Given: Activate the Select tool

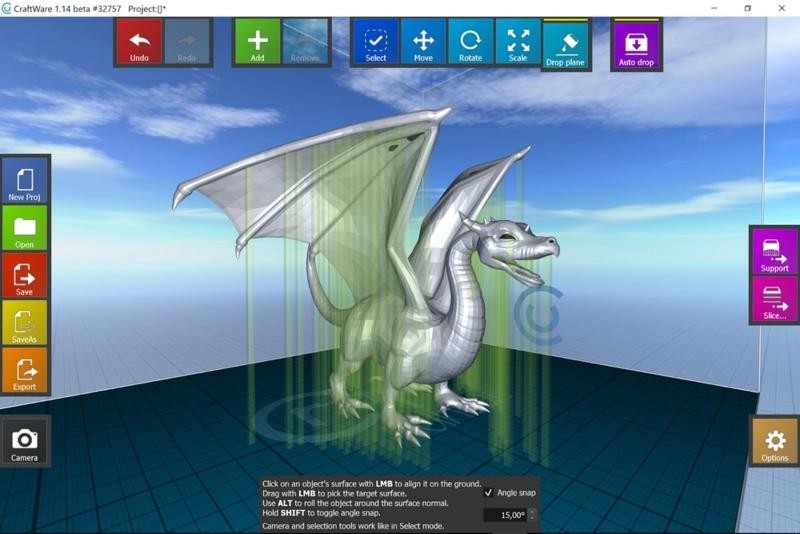Looking at the screenshot, I should (x=375, y=43).
